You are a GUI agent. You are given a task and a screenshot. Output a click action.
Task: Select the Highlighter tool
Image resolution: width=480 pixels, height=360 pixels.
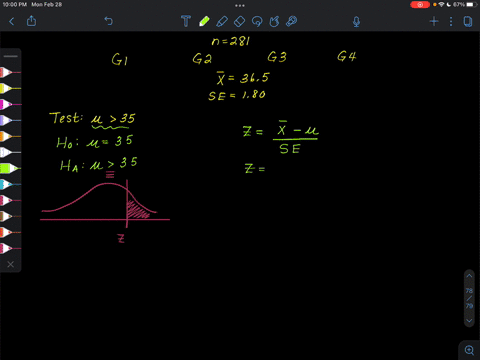pyautogui.click(x=222, y=21)
